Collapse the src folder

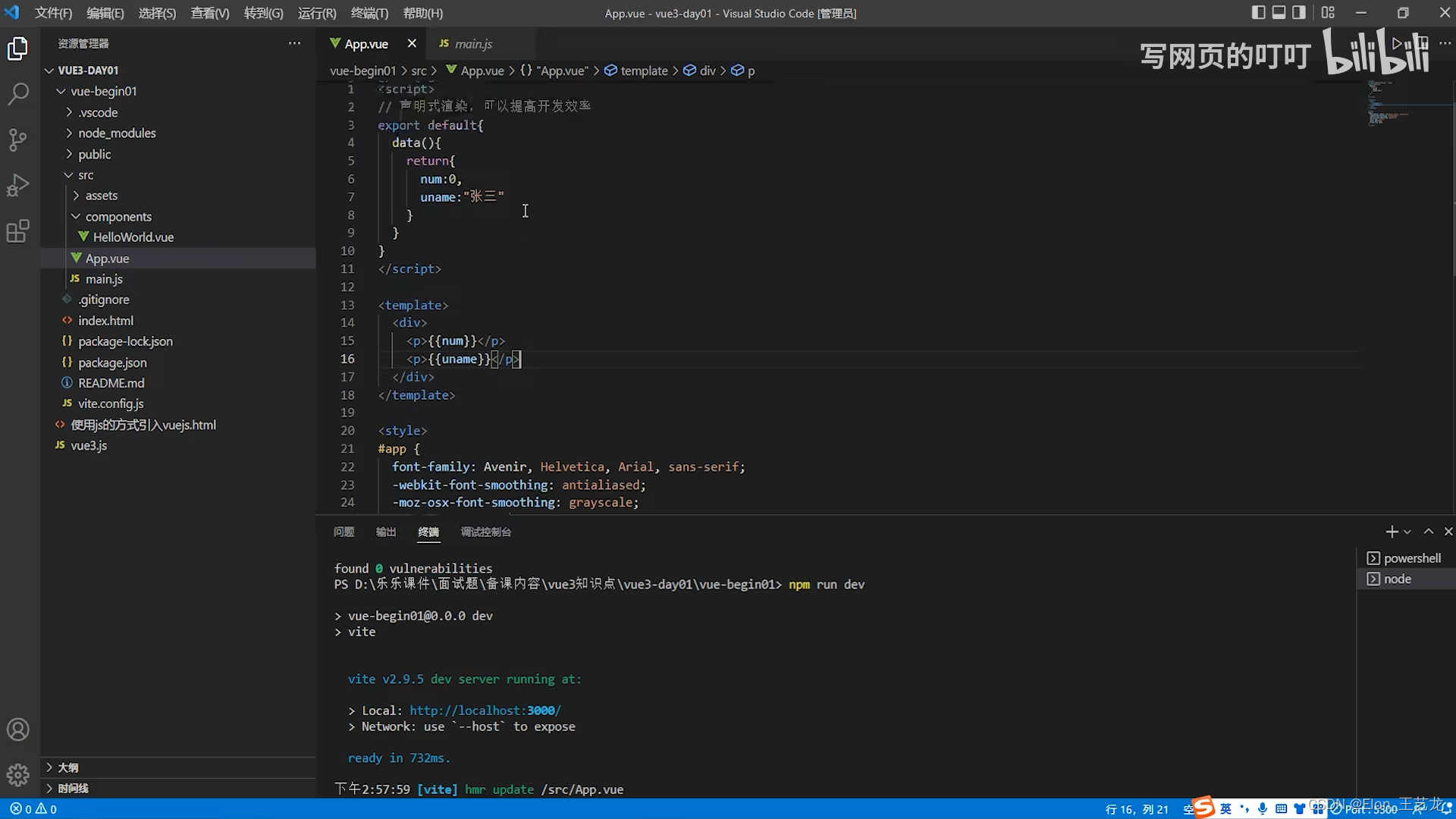[x=86, y=175]
